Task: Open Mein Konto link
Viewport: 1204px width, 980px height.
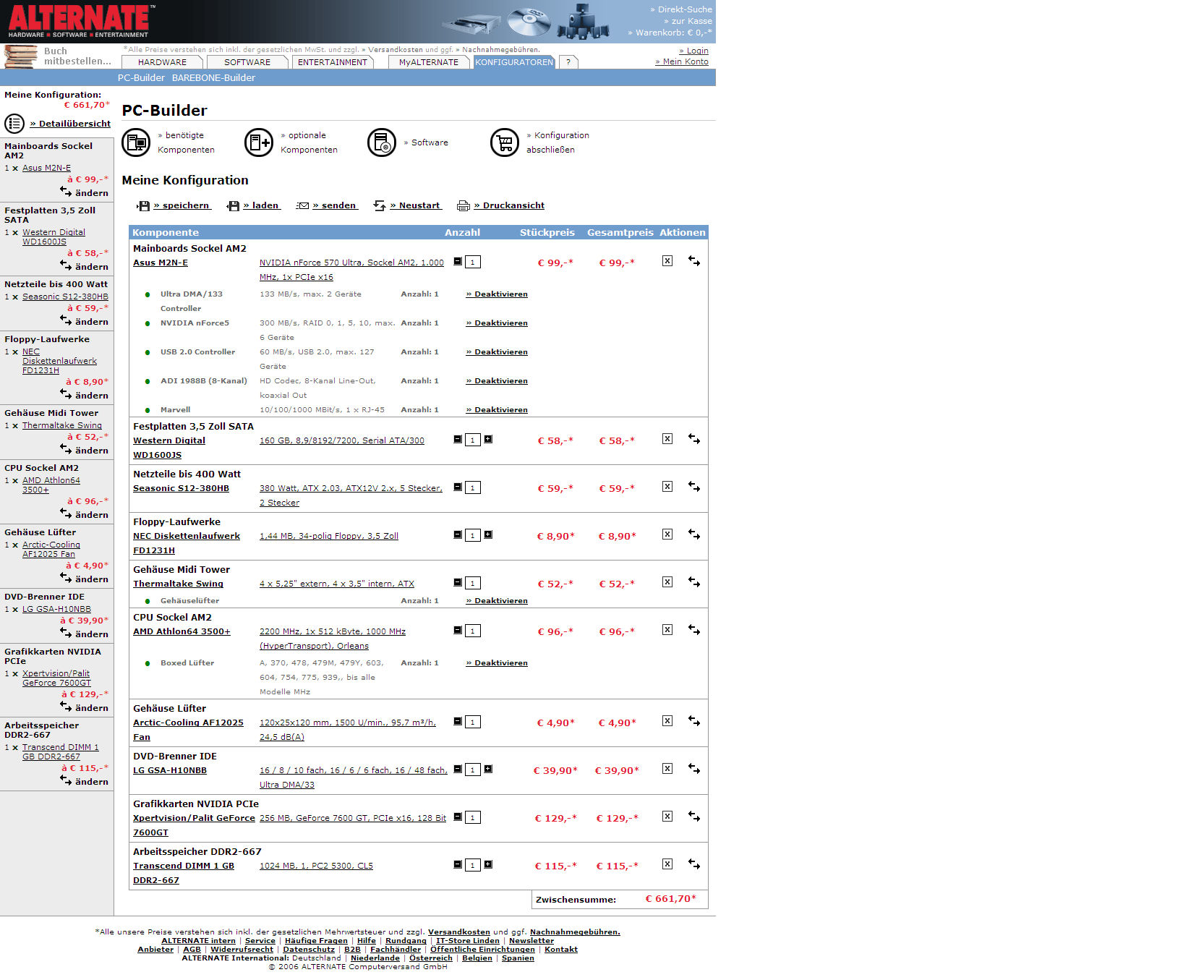Action: 682,61
